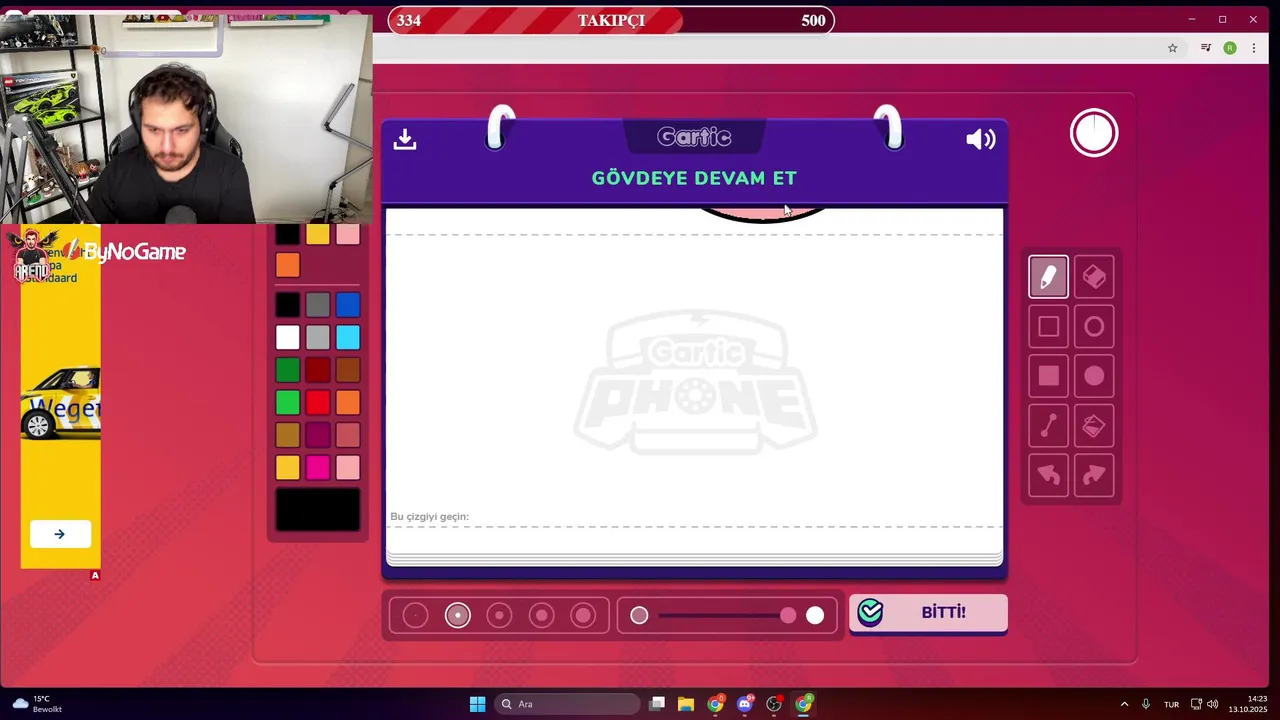The image size is (1280, 720).
Task: Open File Explorer from the taskbar
Action: pyautogui.click(x=686, y=704)
